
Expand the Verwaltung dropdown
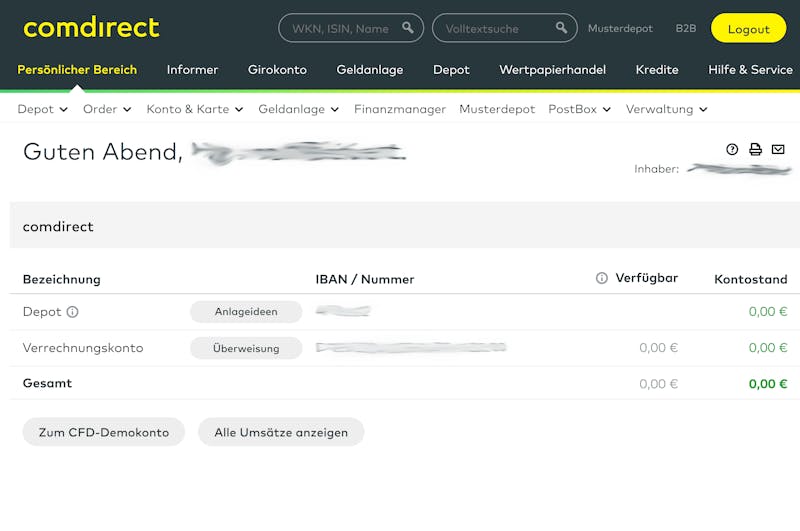667,109
